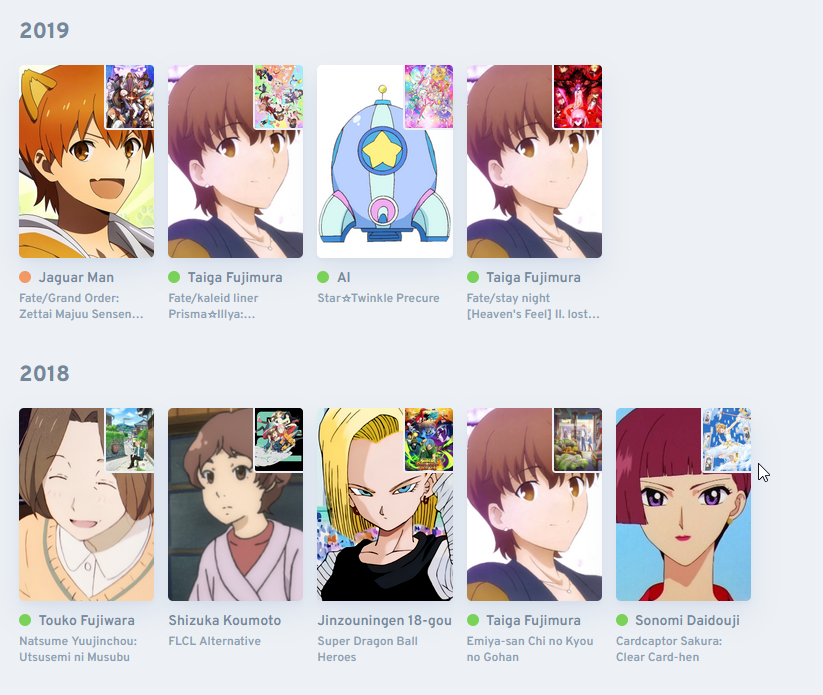This screenshot has height=695, width=823.
Task: Open Sonomi Daidouji character portrait
Action: click(683, 504)
